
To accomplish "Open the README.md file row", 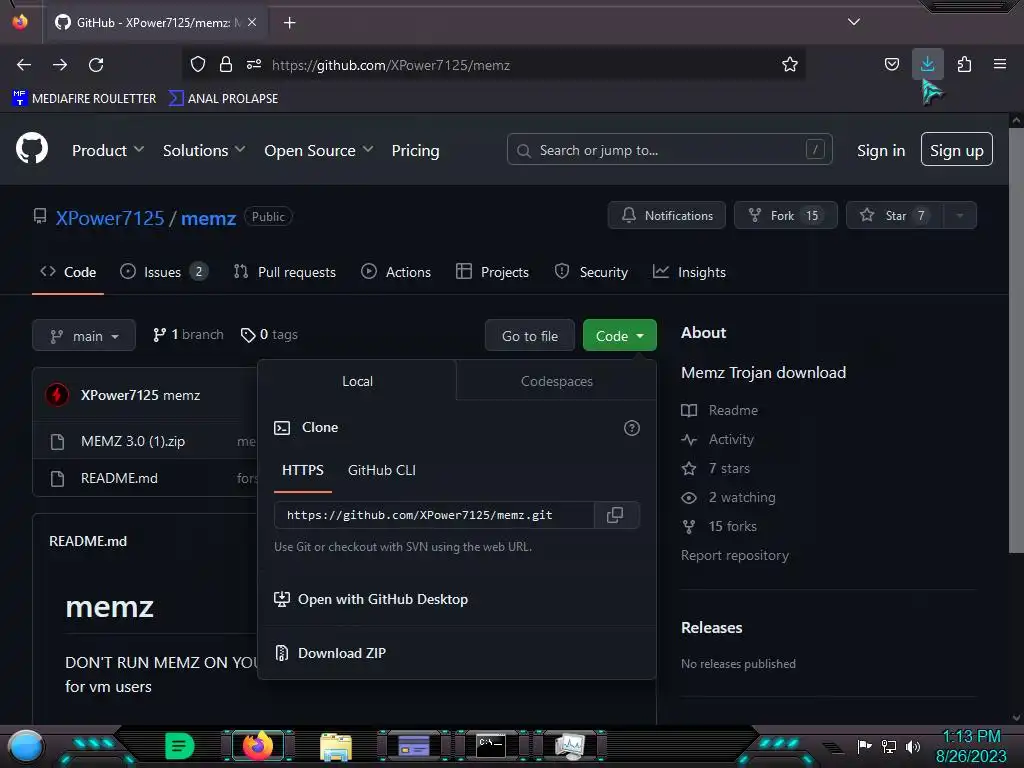I will tap(119, 479).
